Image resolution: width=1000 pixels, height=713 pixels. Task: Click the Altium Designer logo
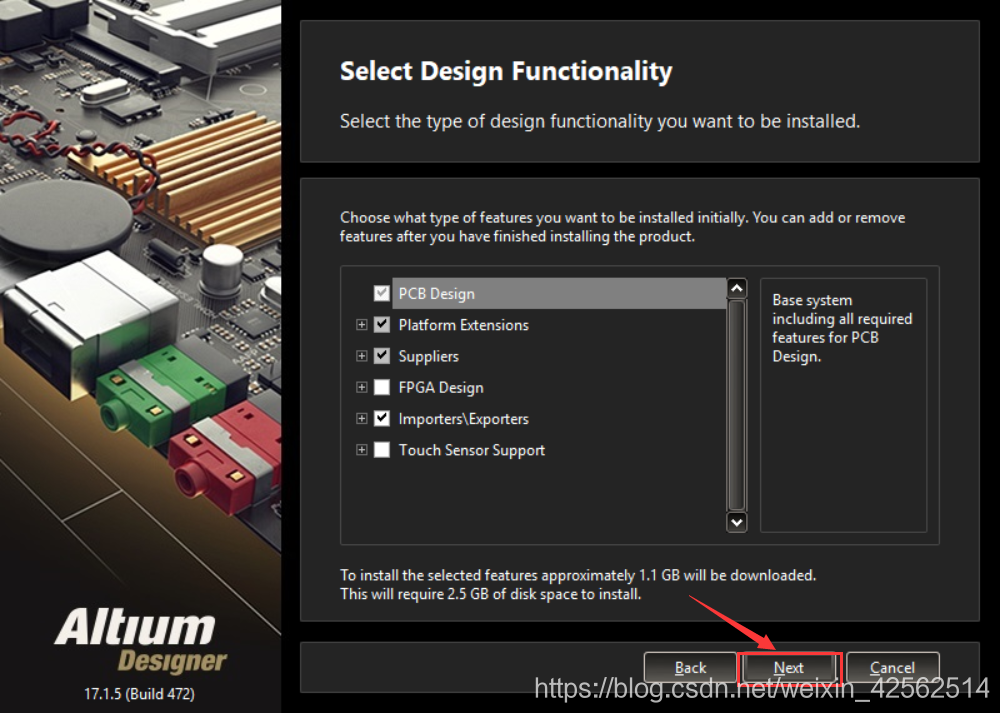(140, 640)
